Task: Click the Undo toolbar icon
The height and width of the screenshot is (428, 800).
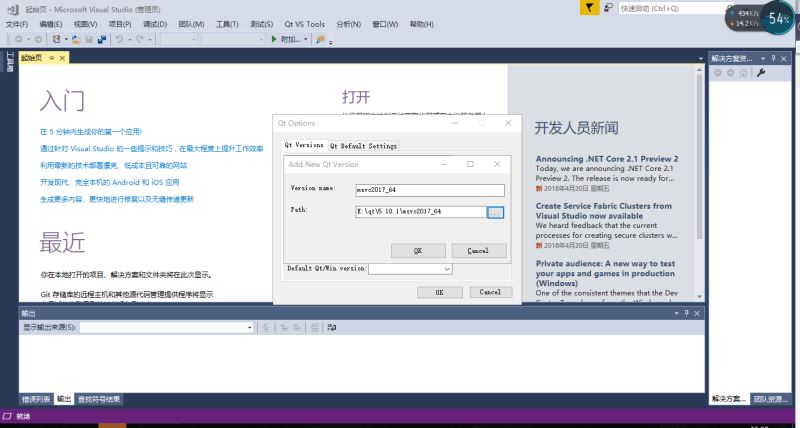Action: click(119, 39)
